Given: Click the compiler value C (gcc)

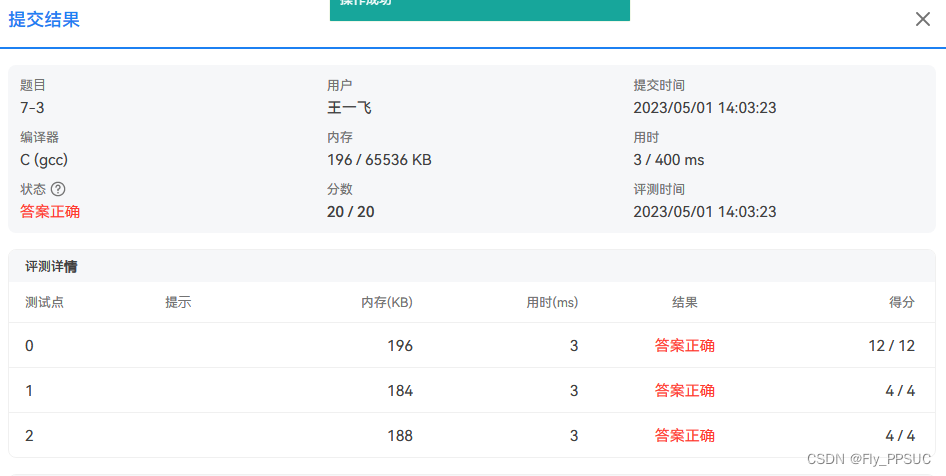Looking at the screenshot, I should click(x=44, y=160).
